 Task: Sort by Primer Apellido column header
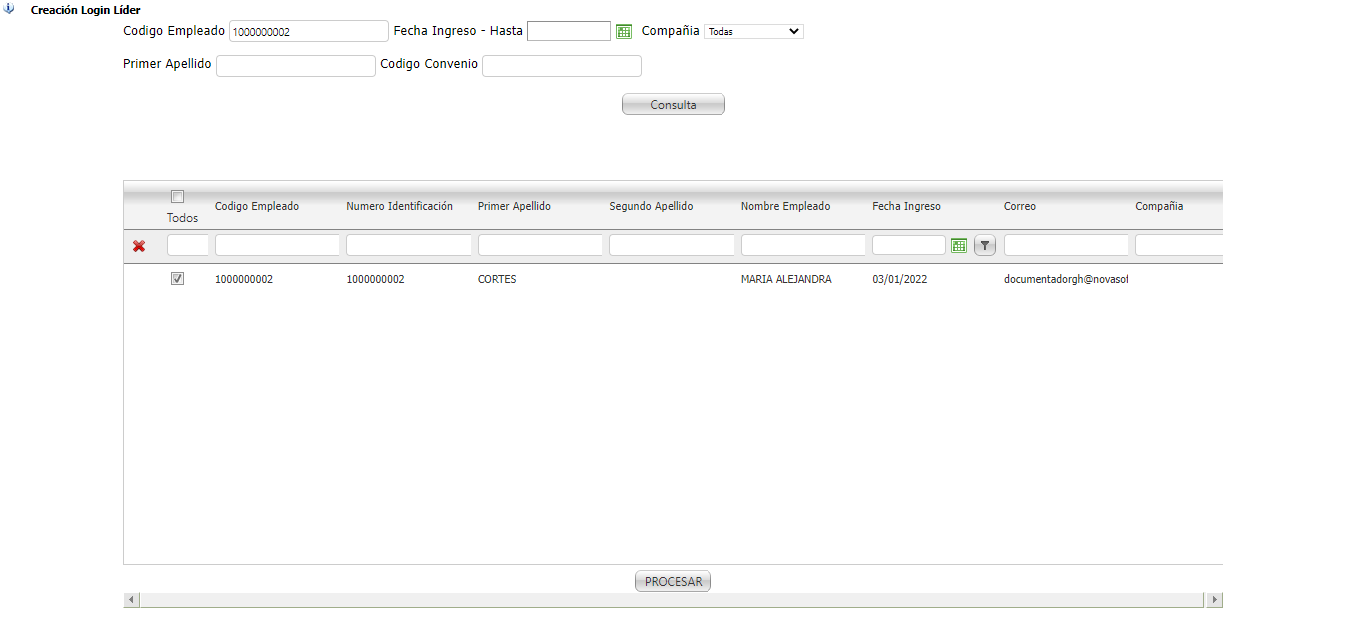click(x=514, y=206)
